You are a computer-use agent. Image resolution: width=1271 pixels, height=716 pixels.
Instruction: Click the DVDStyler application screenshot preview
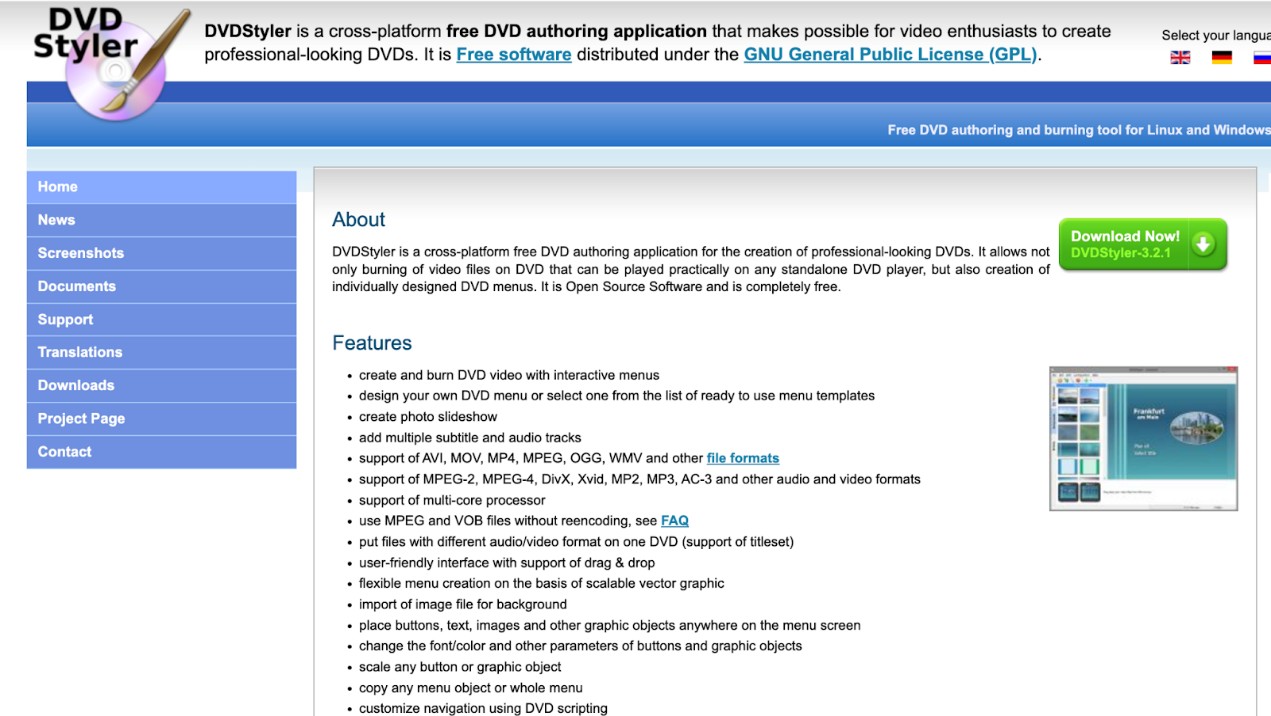coord(1142,437)
